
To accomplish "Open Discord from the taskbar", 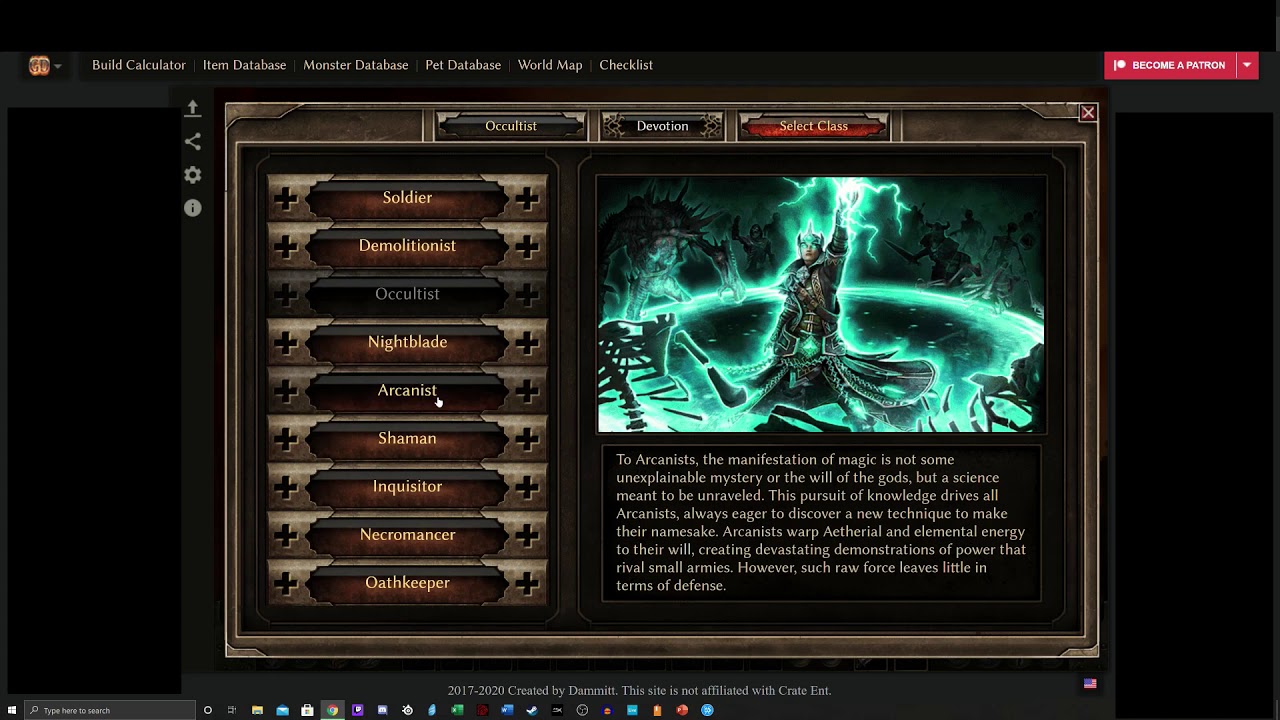I will click(x=382, y=710).
